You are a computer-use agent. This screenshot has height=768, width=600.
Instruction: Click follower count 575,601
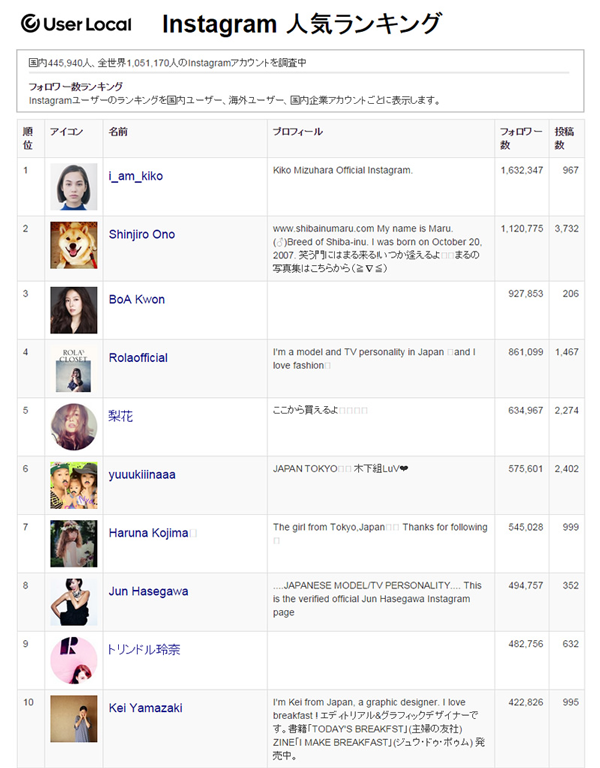[526, 469]
